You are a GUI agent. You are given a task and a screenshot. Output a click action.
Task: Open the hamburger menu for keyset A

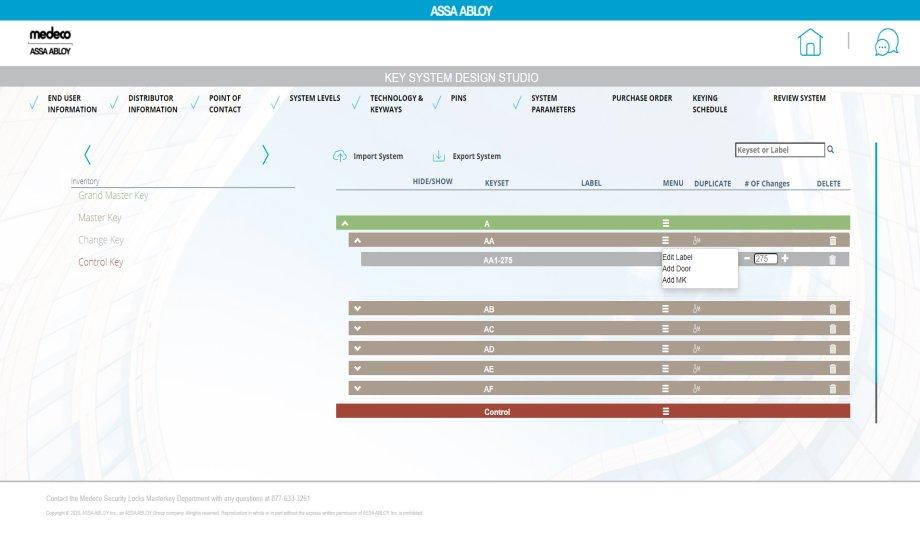click(665, 223)
